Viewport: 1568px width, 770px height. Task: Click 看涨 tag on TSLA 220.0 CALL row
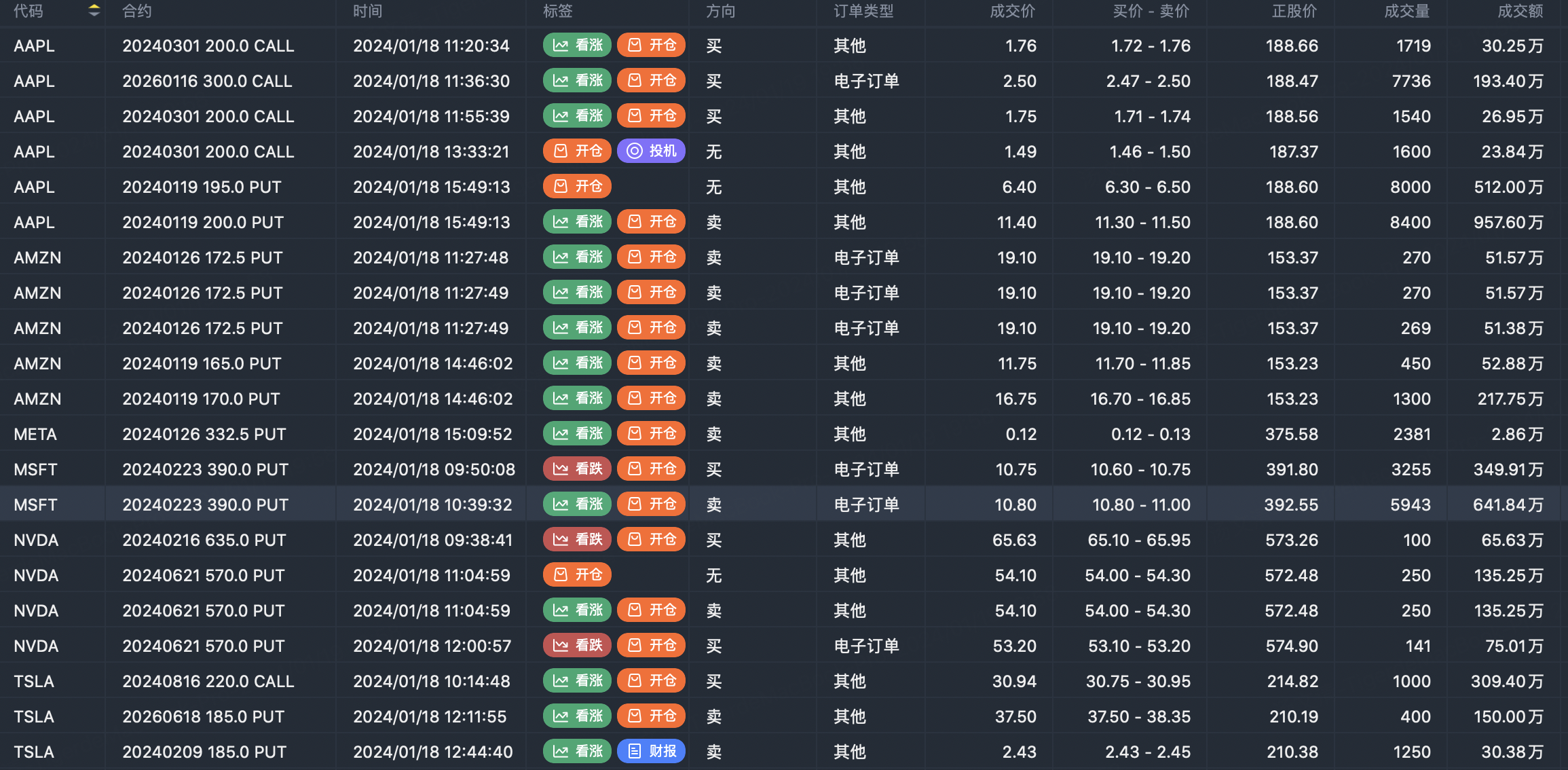point(577,680)
